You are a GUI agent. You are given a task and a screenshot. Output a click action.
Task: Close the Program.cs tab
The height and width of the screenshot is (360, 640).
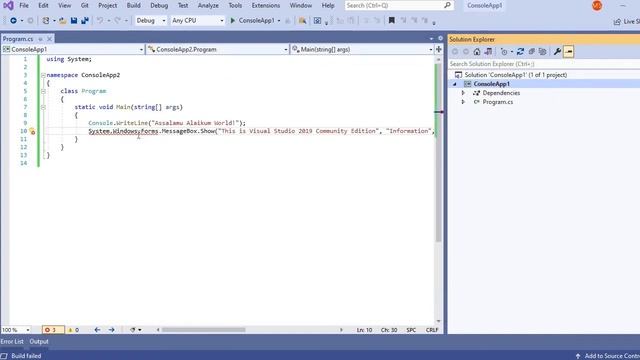click(x=49, y=39)
